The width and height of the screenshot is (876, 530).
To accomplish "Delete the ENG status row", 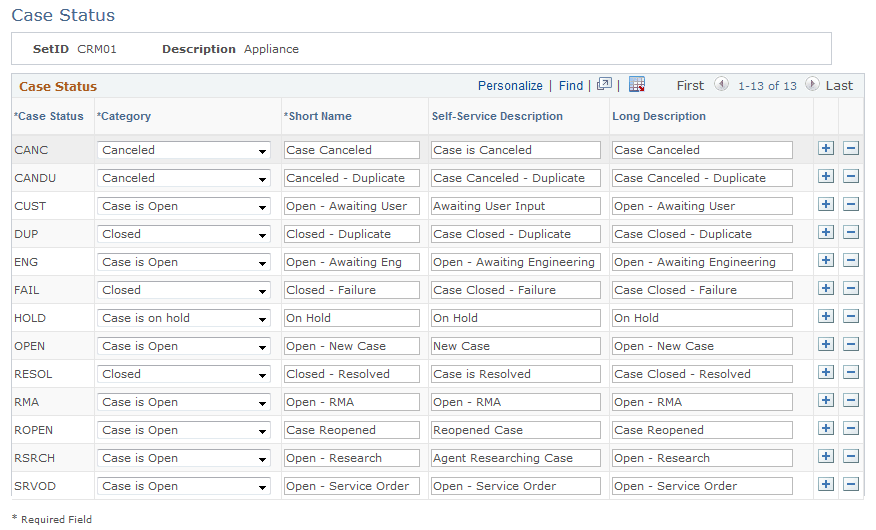I will pos(850,260).
